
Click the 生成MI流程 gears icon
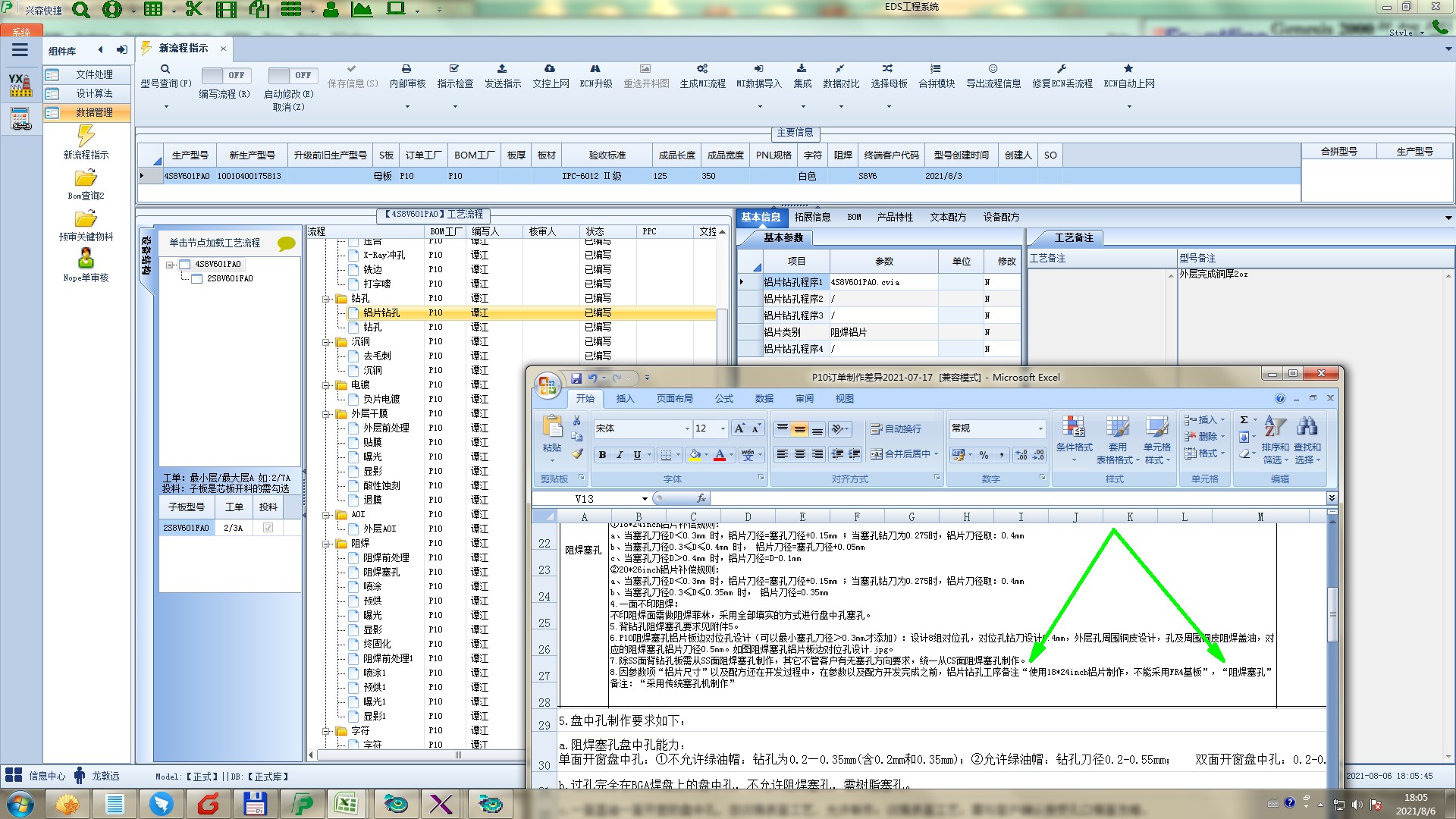tap(702, 69)
